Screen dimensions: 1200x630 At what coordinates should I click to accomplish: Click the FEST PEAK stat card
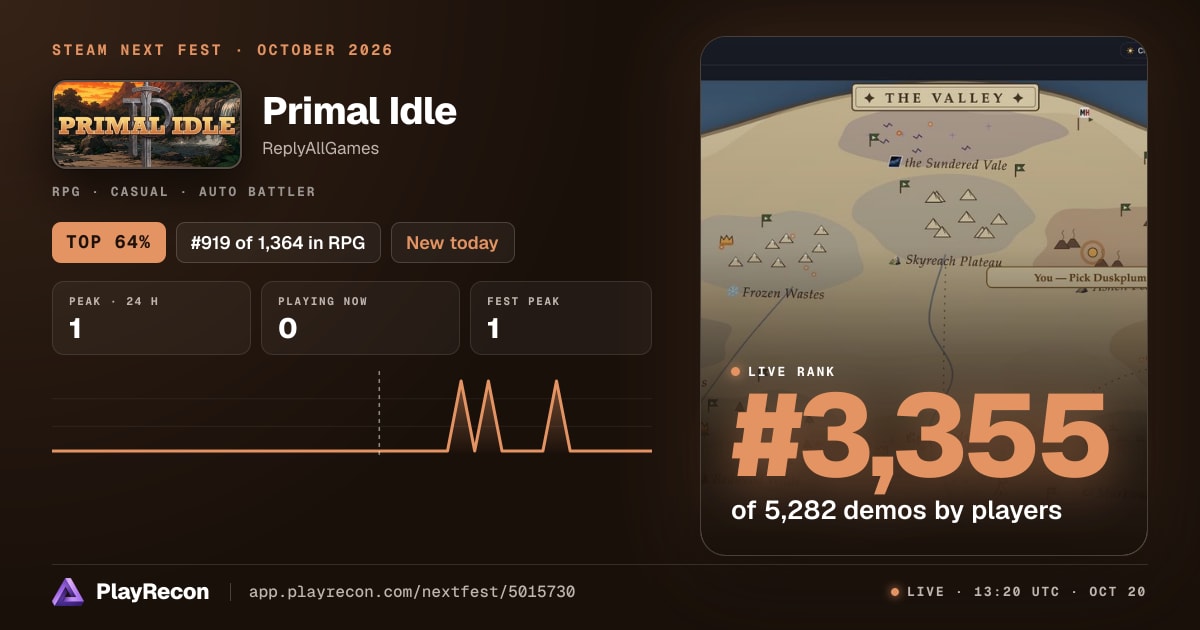tap(561, 318)
